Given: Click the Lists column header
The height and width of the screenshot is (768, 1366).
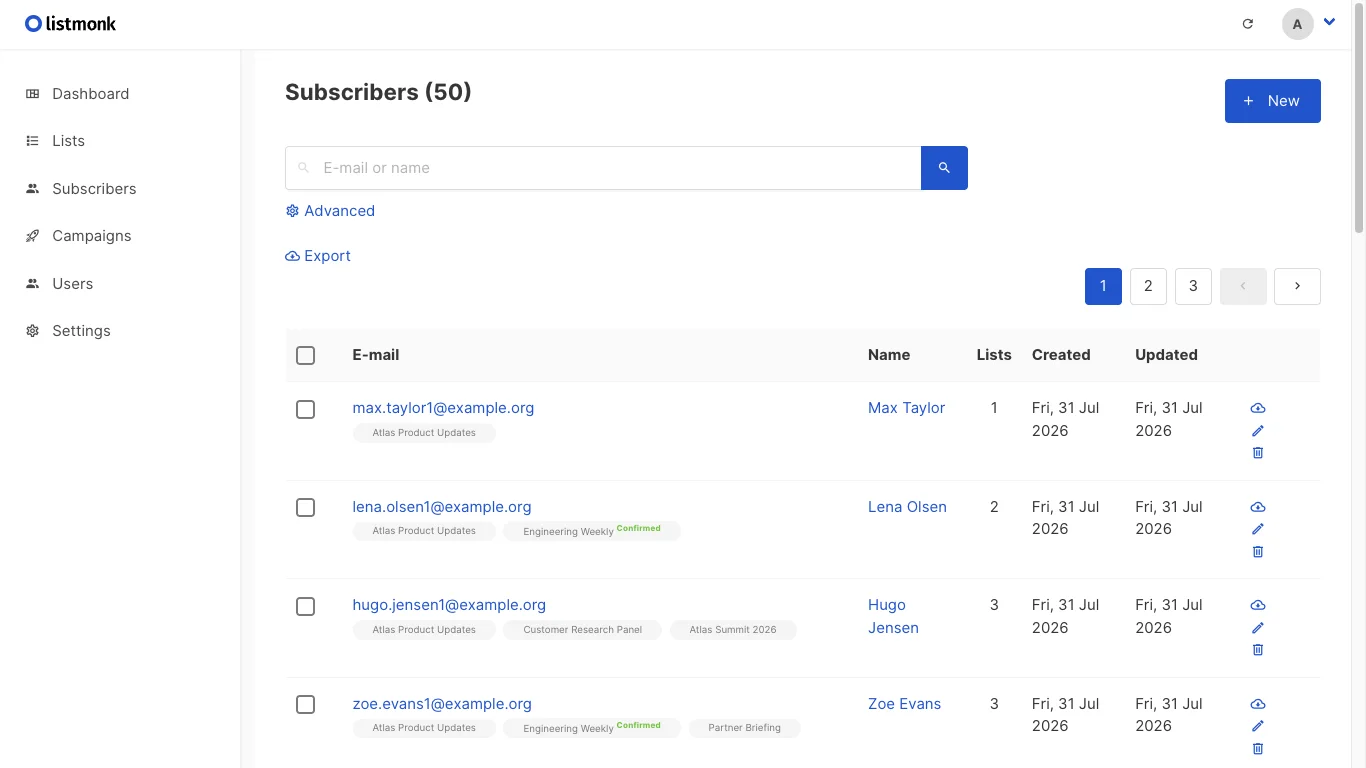Looking at the screenshot, I should pyautogui.click(x=994, y=355).
